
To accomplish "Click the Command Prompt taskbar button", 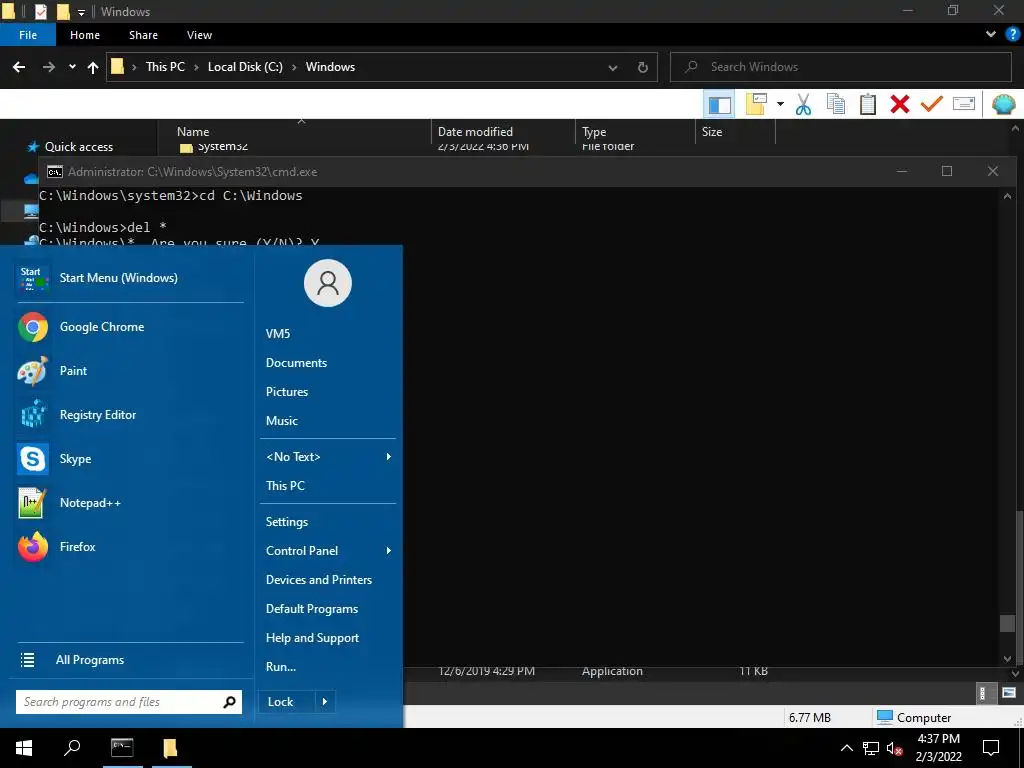I will 122,748.
